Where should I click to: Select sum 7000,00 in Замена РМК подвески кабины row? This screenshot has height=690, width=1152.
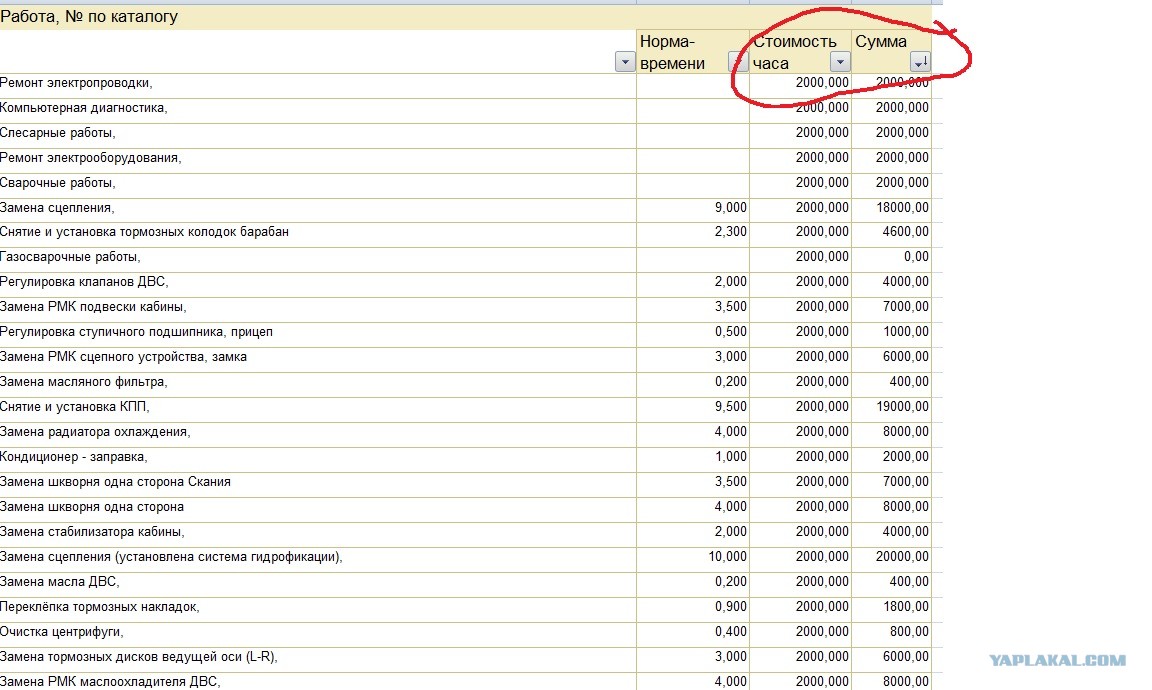[906, 307]
